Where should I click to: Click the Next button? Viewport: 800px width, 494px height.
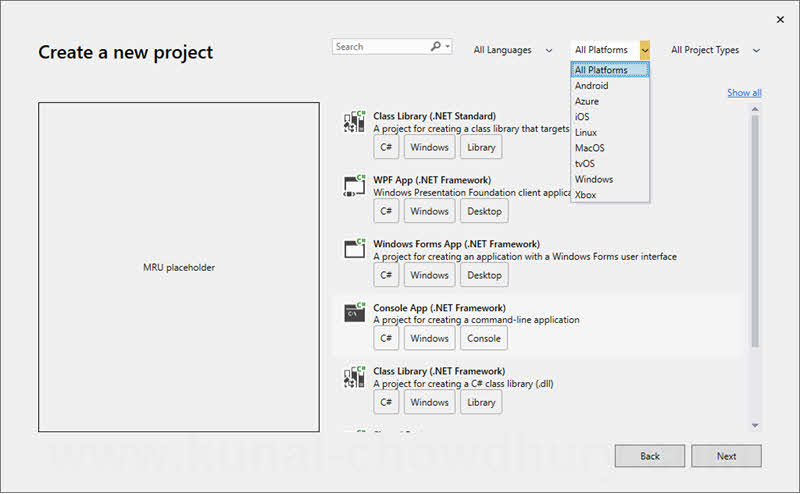pos(726,456)
